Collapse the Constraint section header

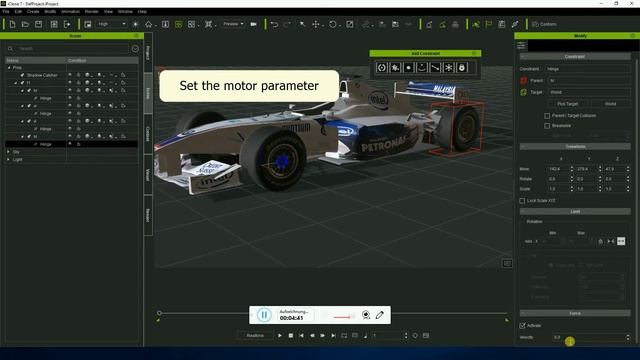click(x=575, y=57)
